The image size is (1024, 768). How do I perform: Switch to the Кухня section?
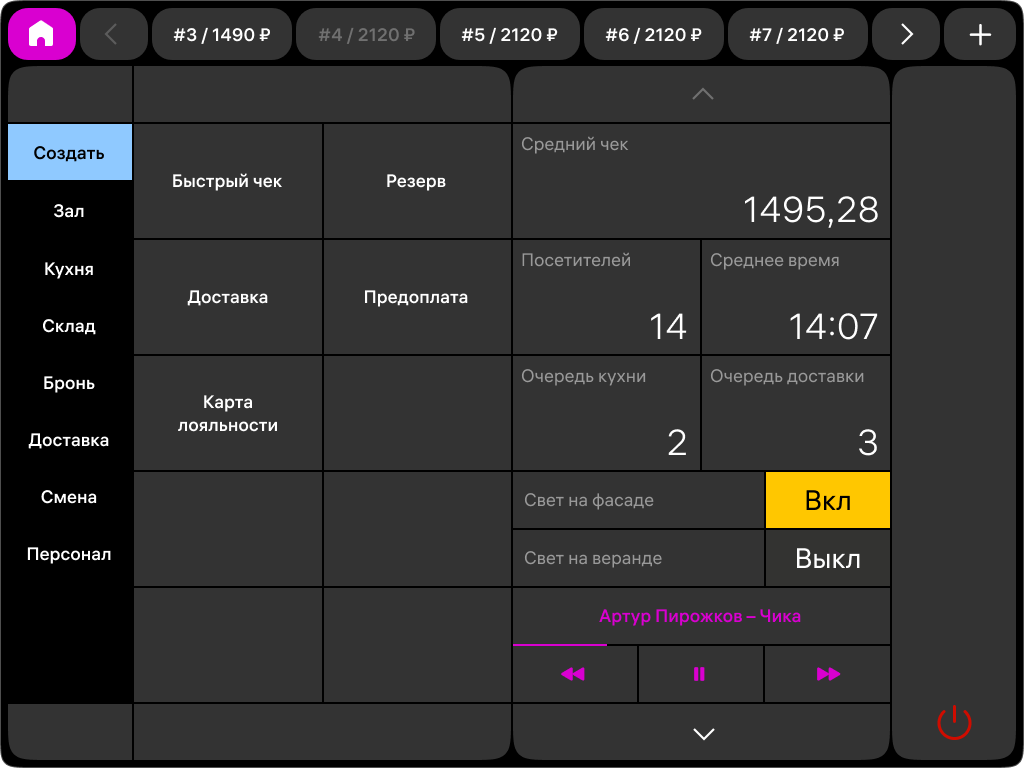(x=69, y=268)
